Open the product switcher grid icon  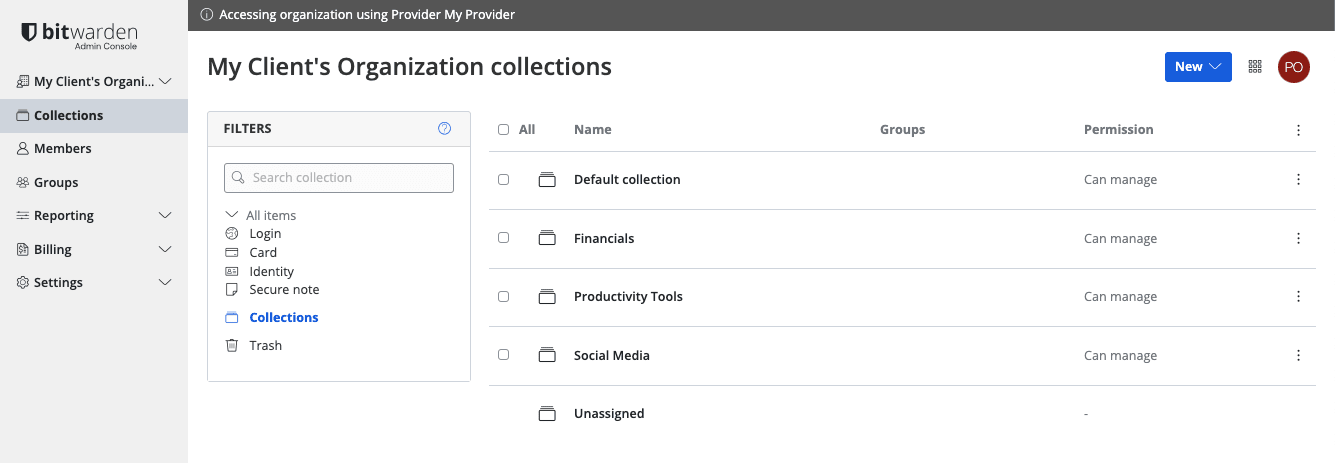pyautogui.click(x=1255, y=67)
